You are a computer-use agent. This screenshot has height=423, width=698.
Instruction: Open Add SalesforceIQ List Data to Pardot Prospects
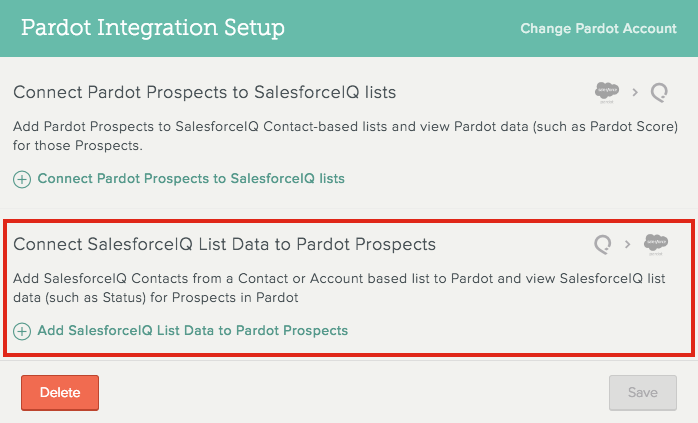193,330
